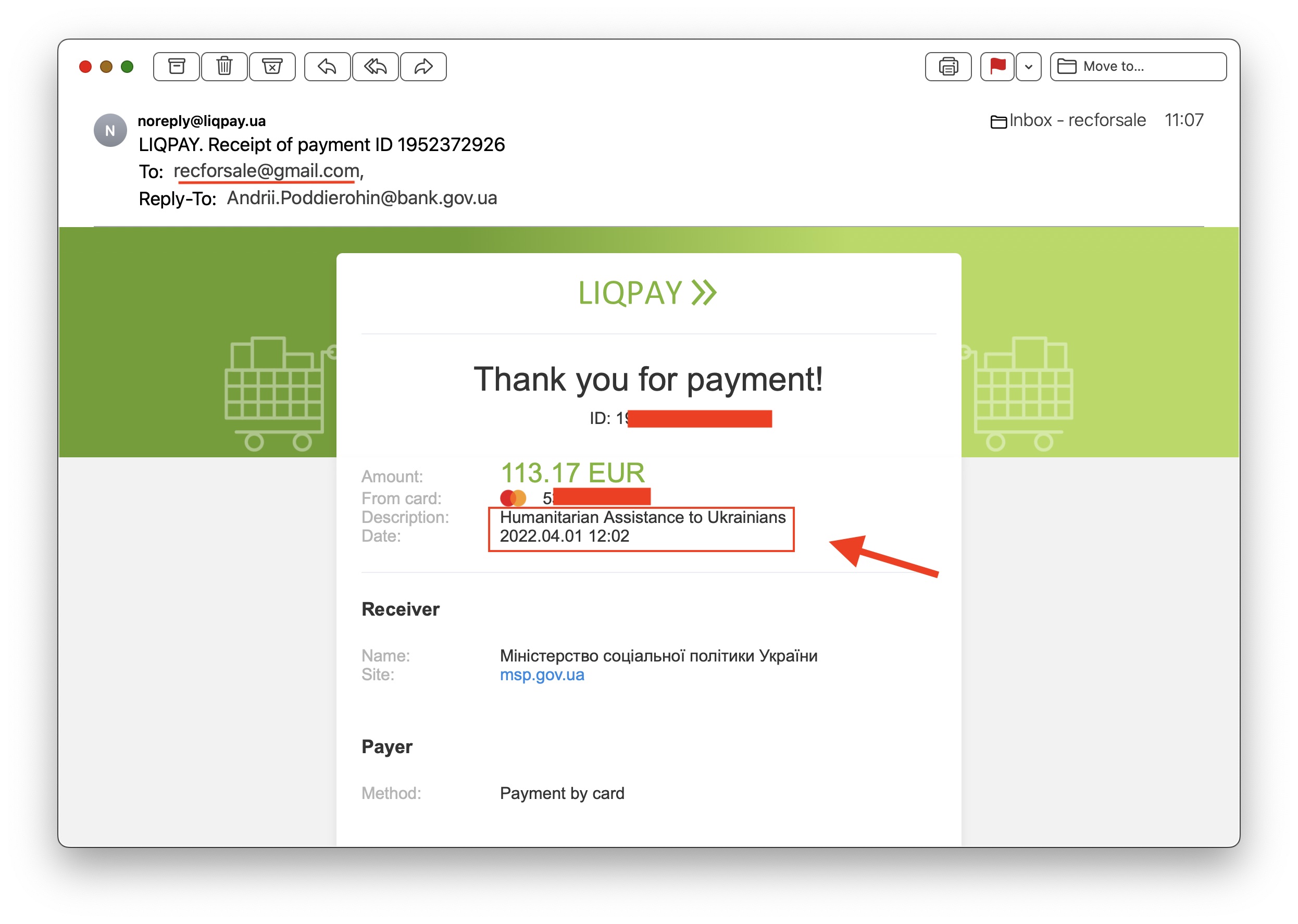Move the message to Trash
1298x924 pixels.
coord(224,66)
